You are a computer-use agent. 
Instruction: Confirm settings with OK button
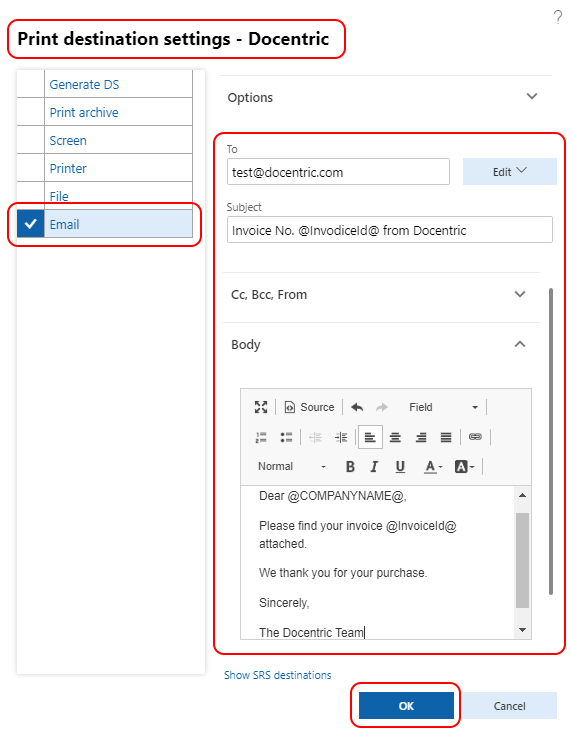(x=406, y=706)
